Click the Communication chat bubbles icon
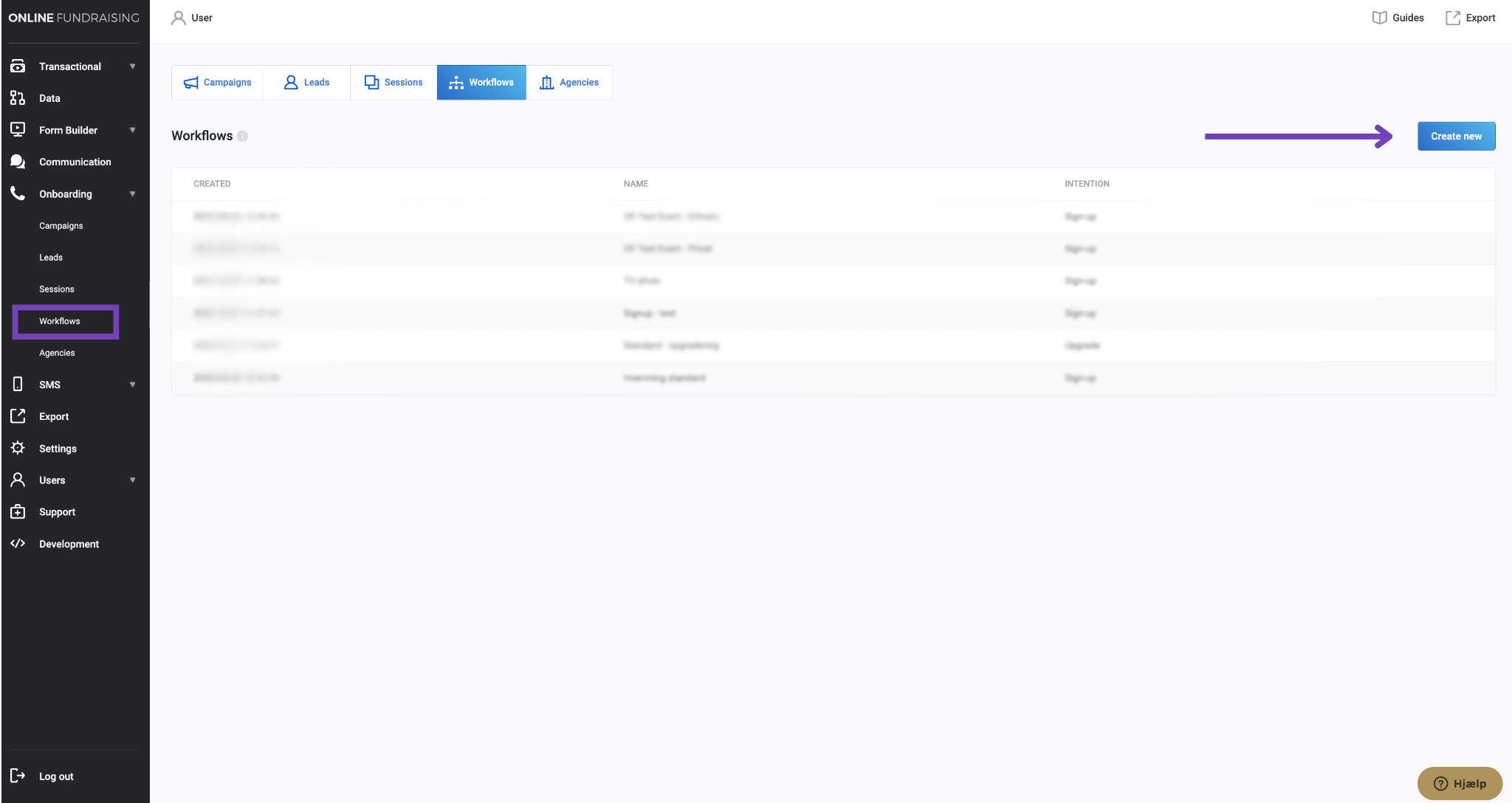 18,162
